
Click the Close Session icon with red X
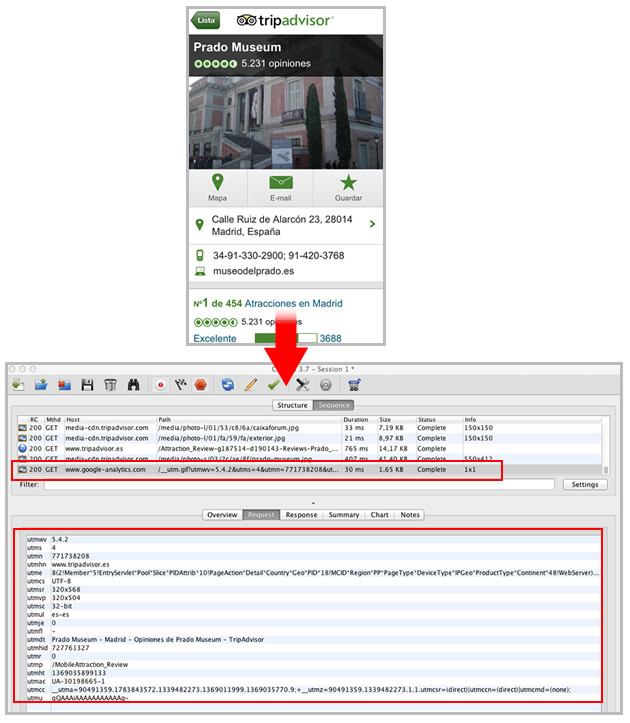point(64,385)
